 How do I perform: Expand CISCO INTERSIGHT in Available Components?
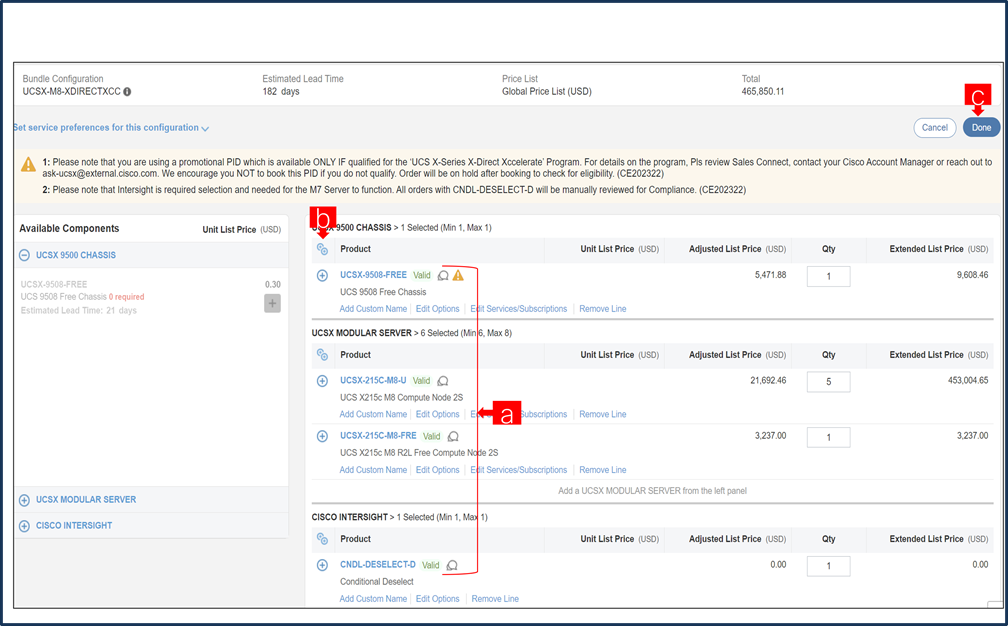coord(24,526)
